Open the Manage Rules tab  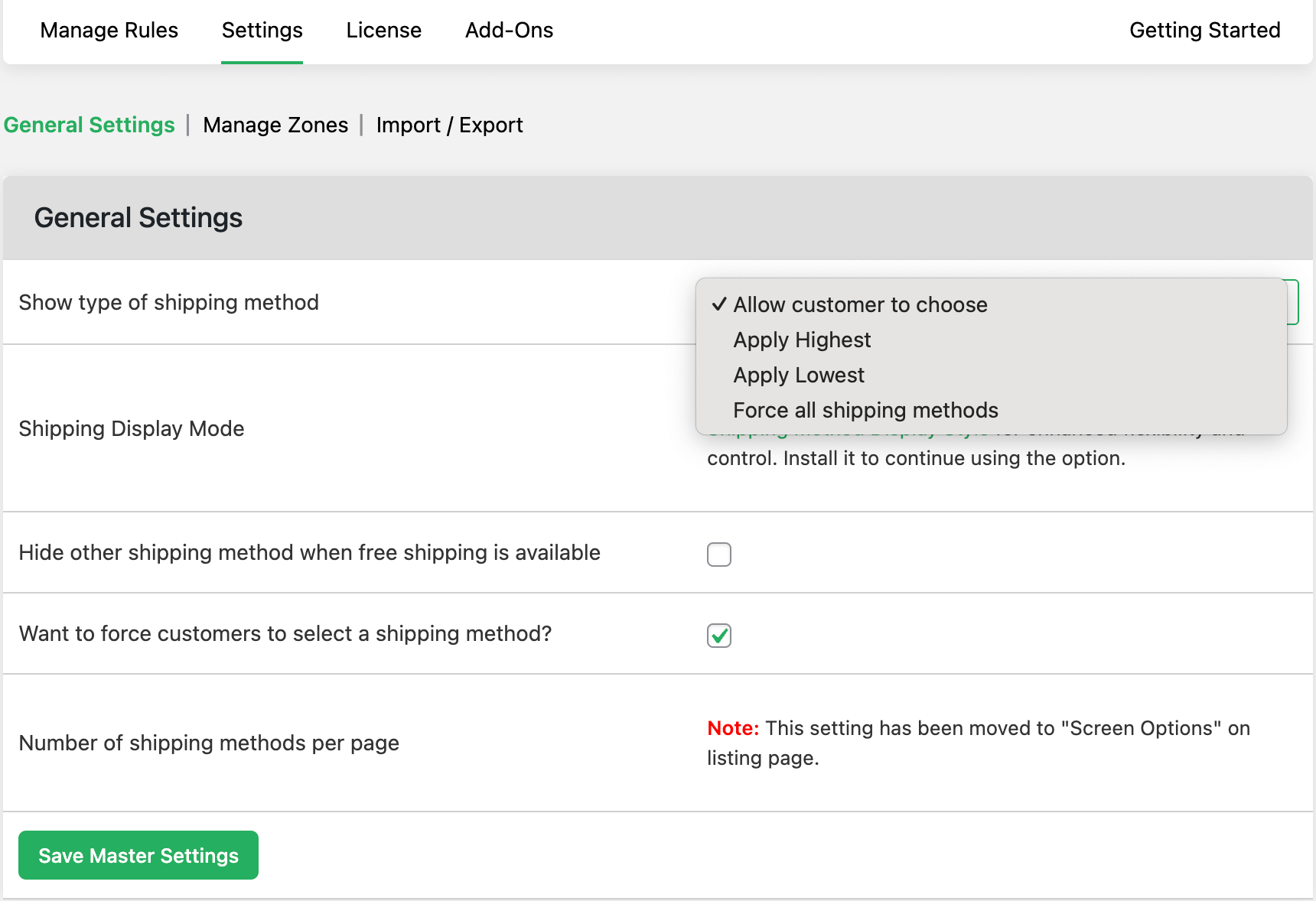point(109,31)
